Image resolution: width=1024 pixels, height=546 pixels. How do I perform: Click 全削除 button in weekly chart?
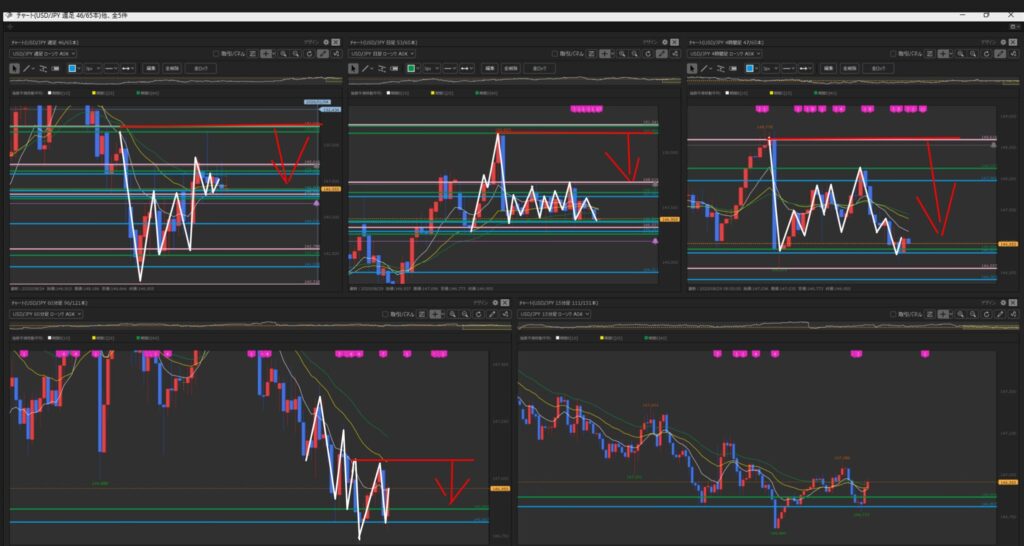pos(172,68)
